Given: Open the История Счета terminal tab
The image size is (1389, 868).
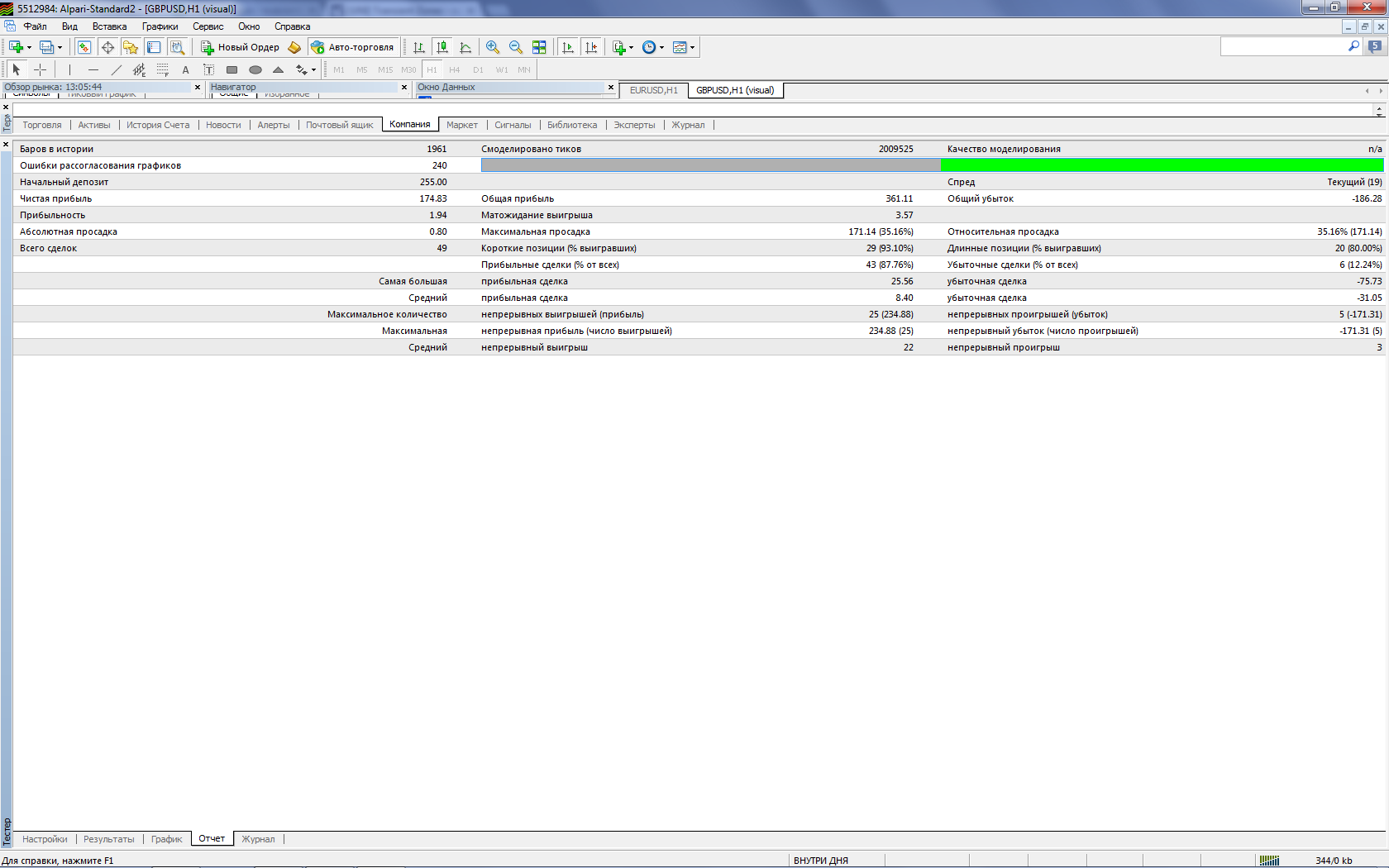Looking at the screenshot, I should coord(158,125).
